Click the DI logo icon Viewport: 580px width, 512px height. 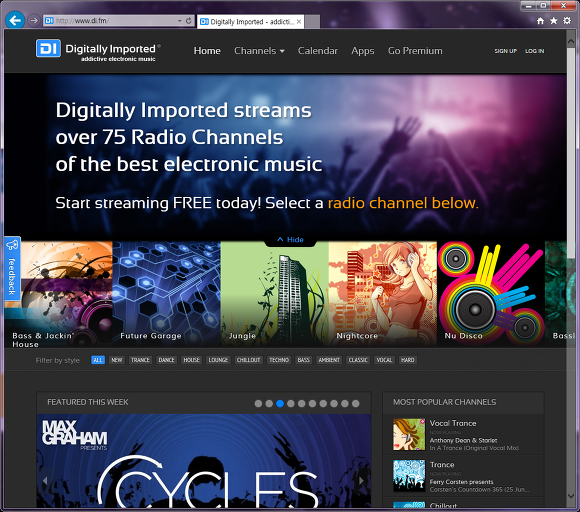[x=48, y=48]
